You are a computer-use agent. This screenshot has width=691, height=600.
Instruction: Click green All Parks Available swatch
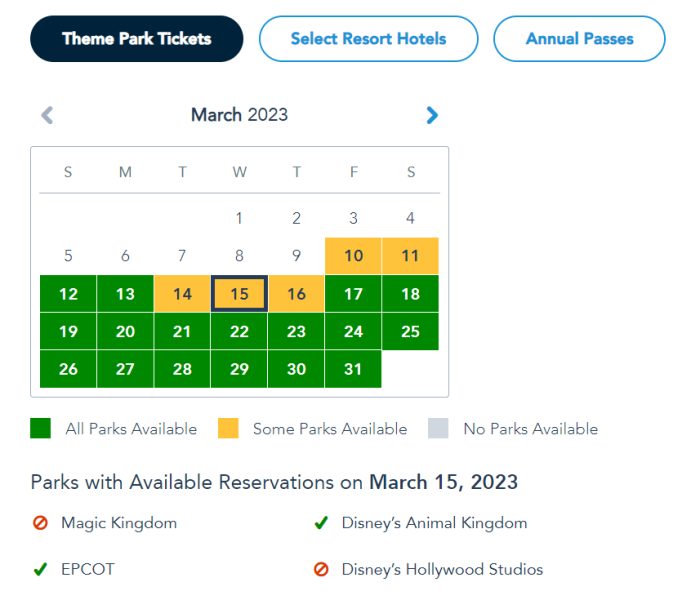point(40,429)
